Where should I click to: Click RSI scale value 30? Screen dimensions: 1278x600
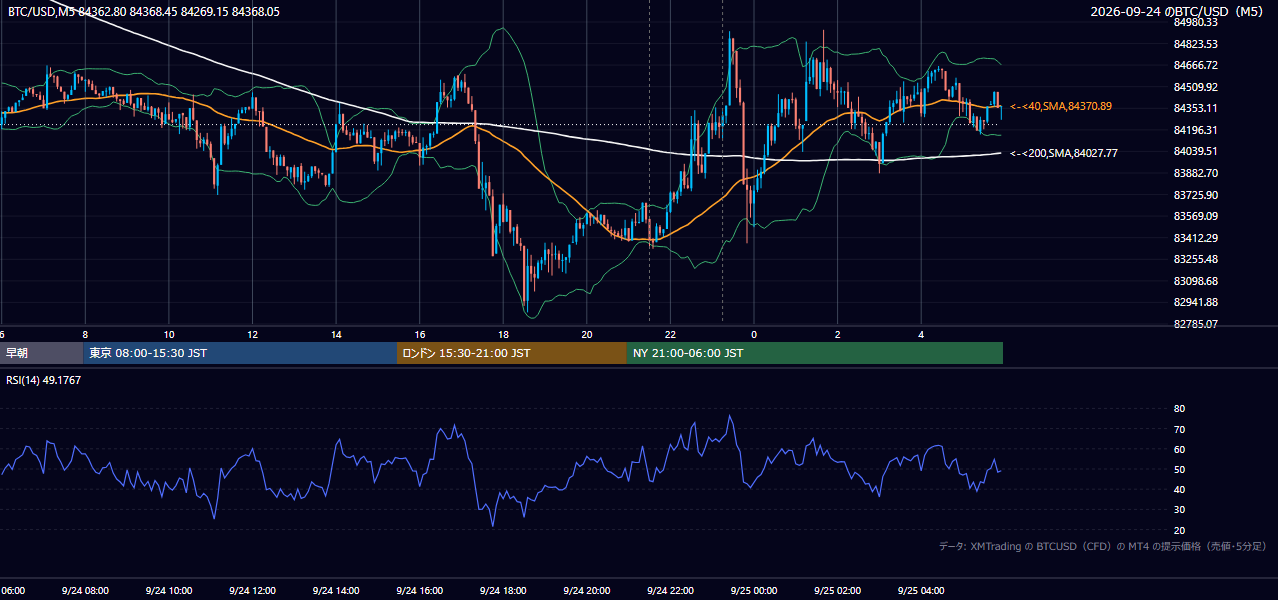[1179, 509]
